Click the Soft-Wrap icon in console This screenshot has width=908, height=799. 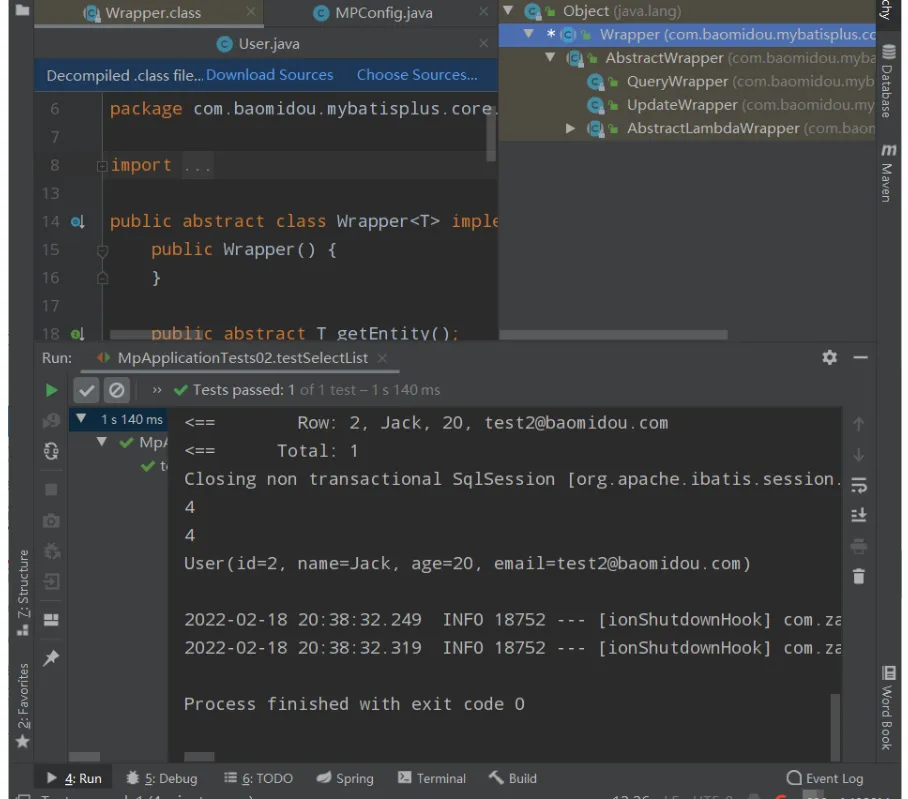coord(858,485)
